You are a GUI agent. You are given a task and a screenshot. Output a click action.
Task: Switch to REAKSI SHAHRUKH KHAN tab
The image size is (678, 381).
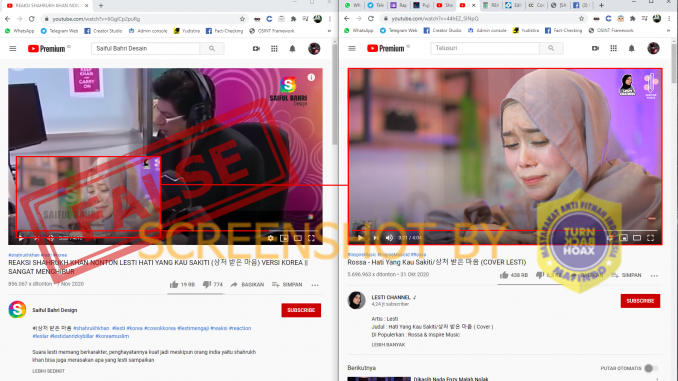47,6
